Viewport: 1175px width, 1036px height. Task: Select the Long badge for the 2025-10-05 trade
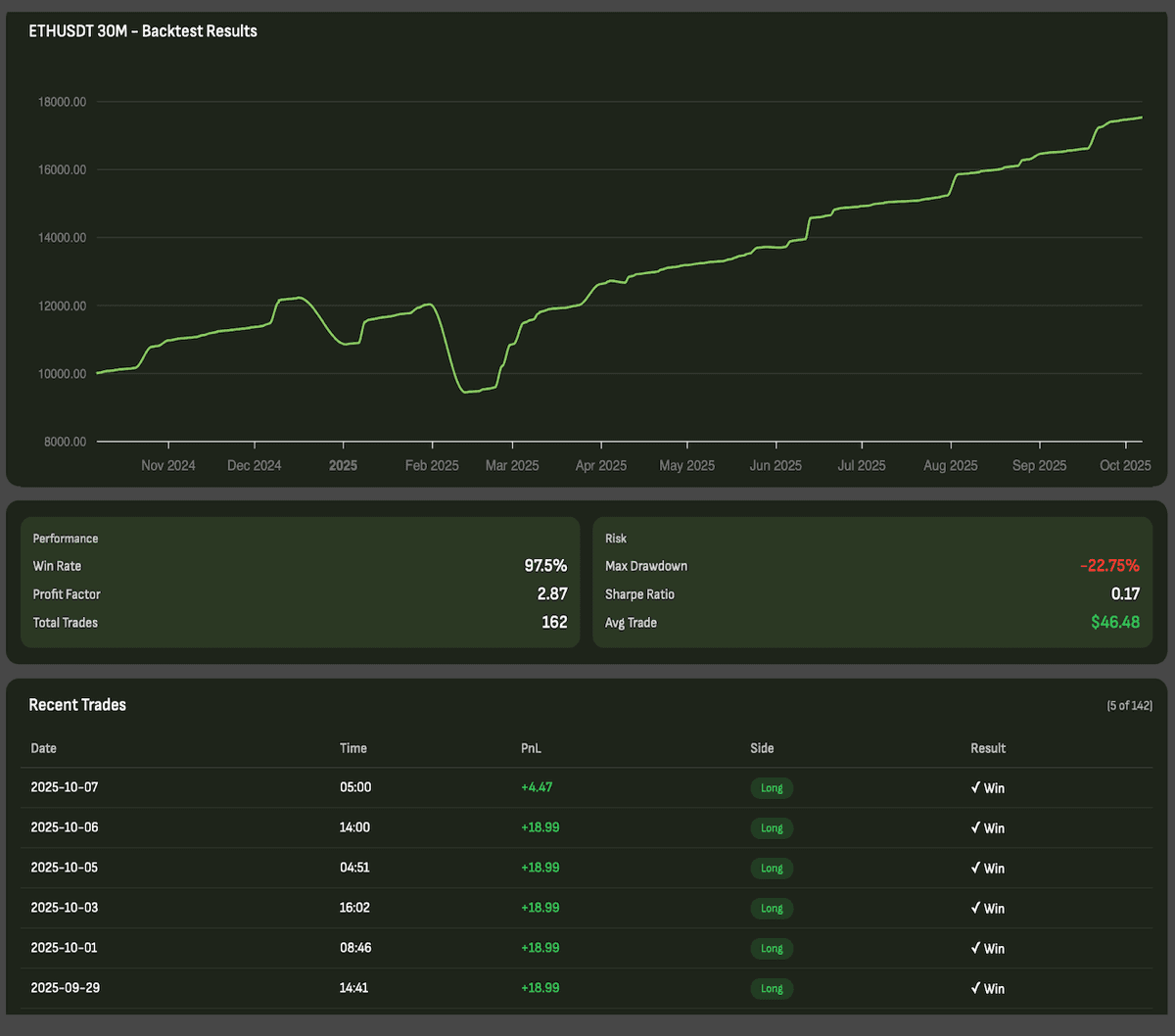[772, 868]
